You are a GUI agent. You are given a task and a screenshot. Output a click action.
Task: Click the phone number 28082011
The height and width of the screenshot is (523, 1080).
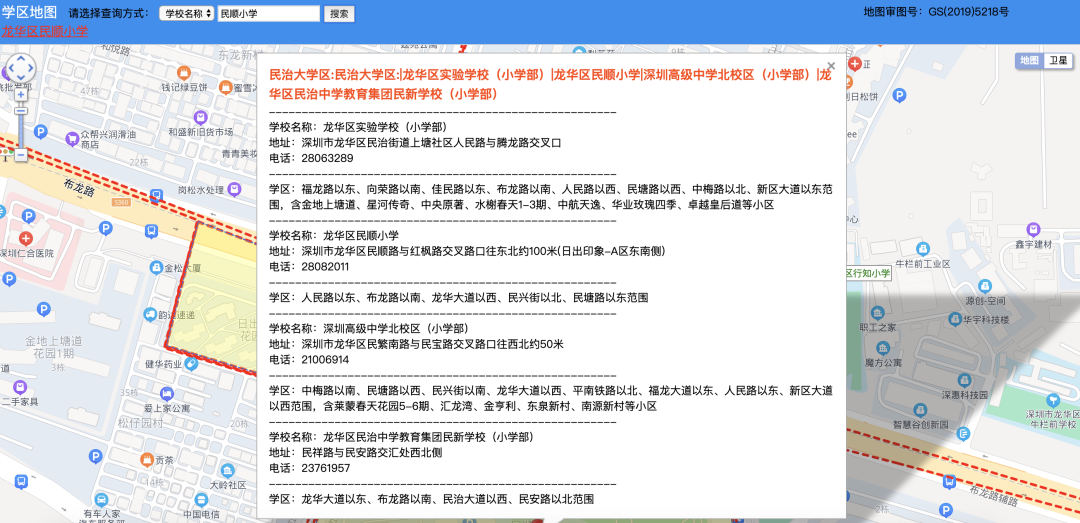tap(325, 267)
